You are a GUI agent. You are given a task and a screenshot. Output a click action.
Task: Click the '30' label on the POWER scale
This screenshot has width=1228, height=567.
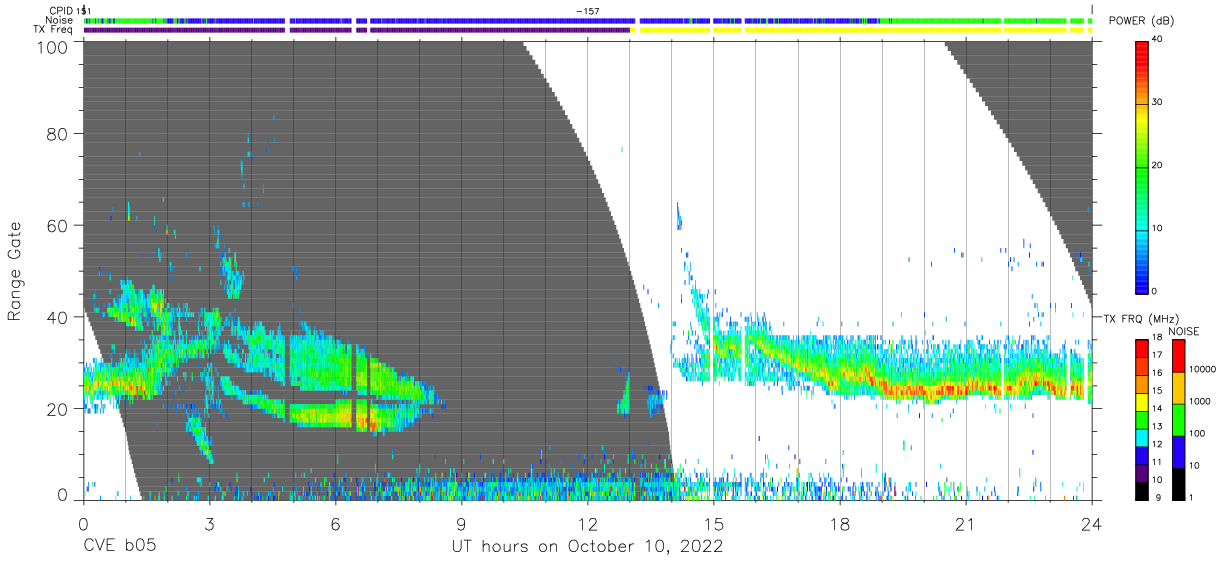[x=1157, y=103]
